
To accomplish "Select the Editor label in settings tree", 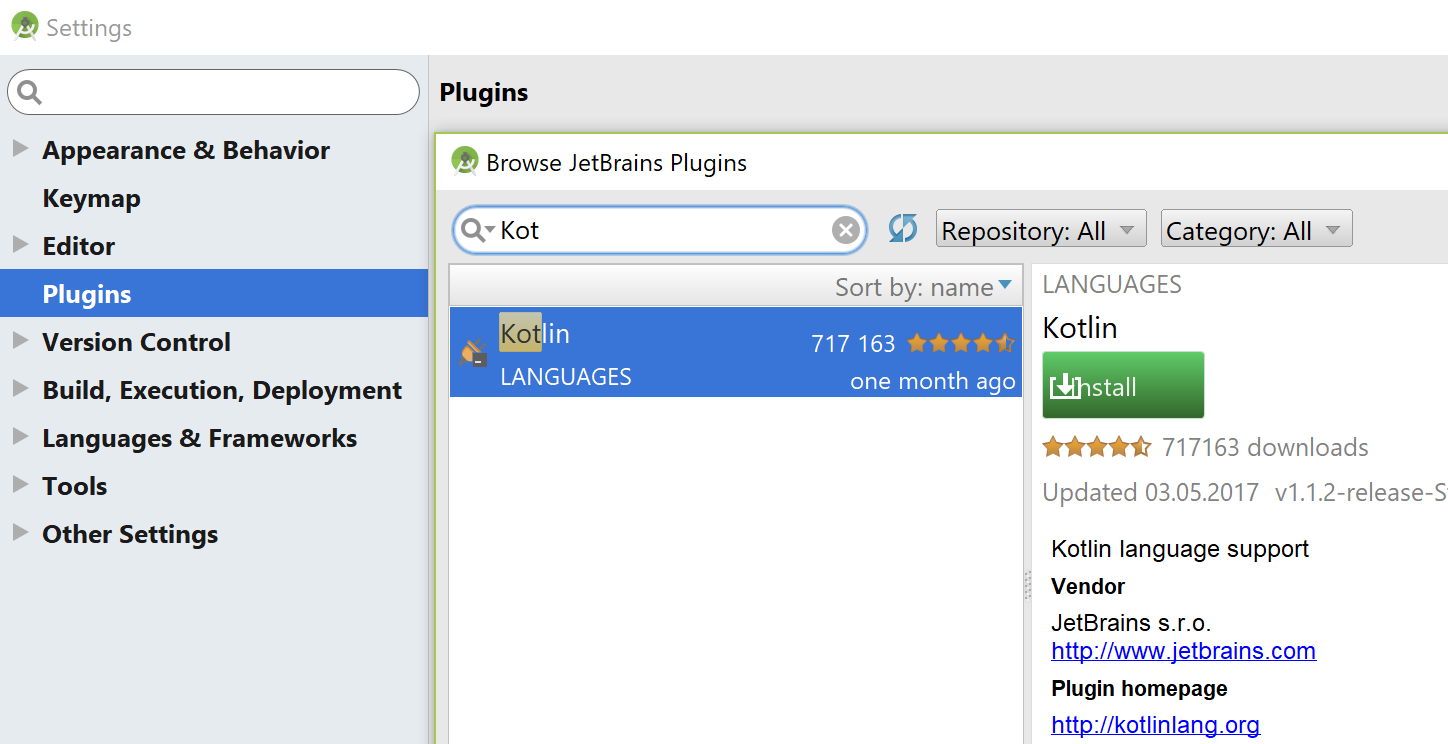I will (78, 246).
